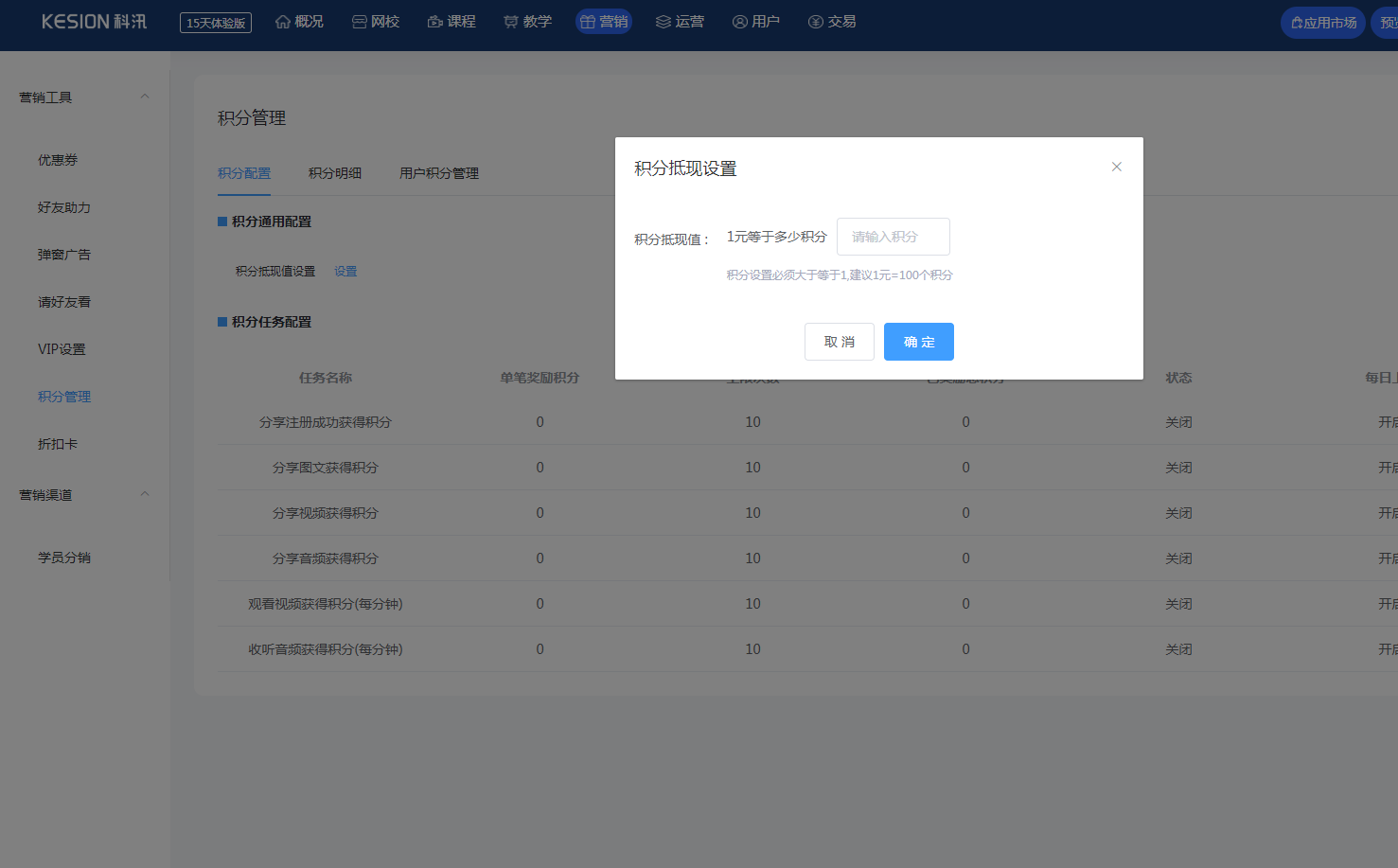This screenshot has height=868, width=1398.
Task: Click the 交易 yen icon in navigation
Action: tap(816, 22)
